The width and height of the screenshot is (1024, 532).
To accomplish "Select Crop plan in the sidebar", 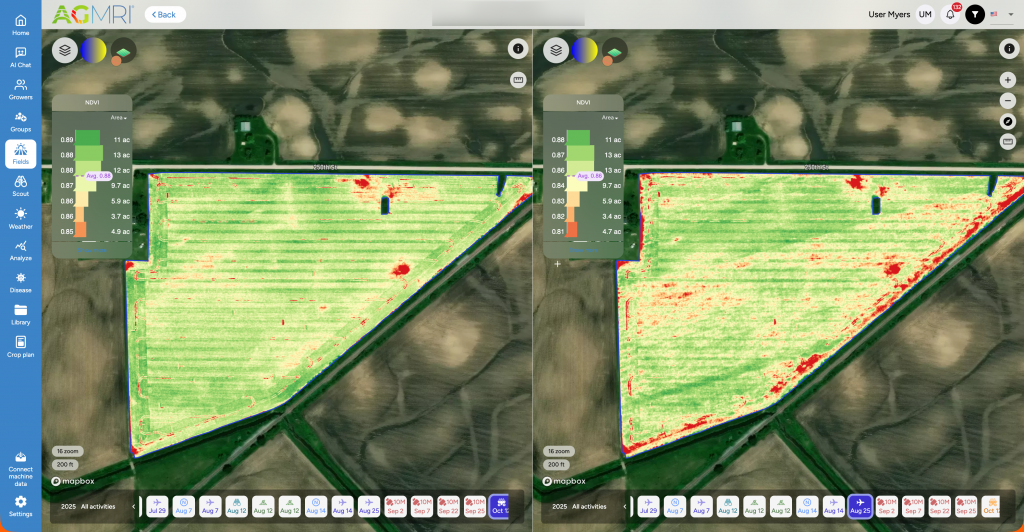I will pos(20,346).
